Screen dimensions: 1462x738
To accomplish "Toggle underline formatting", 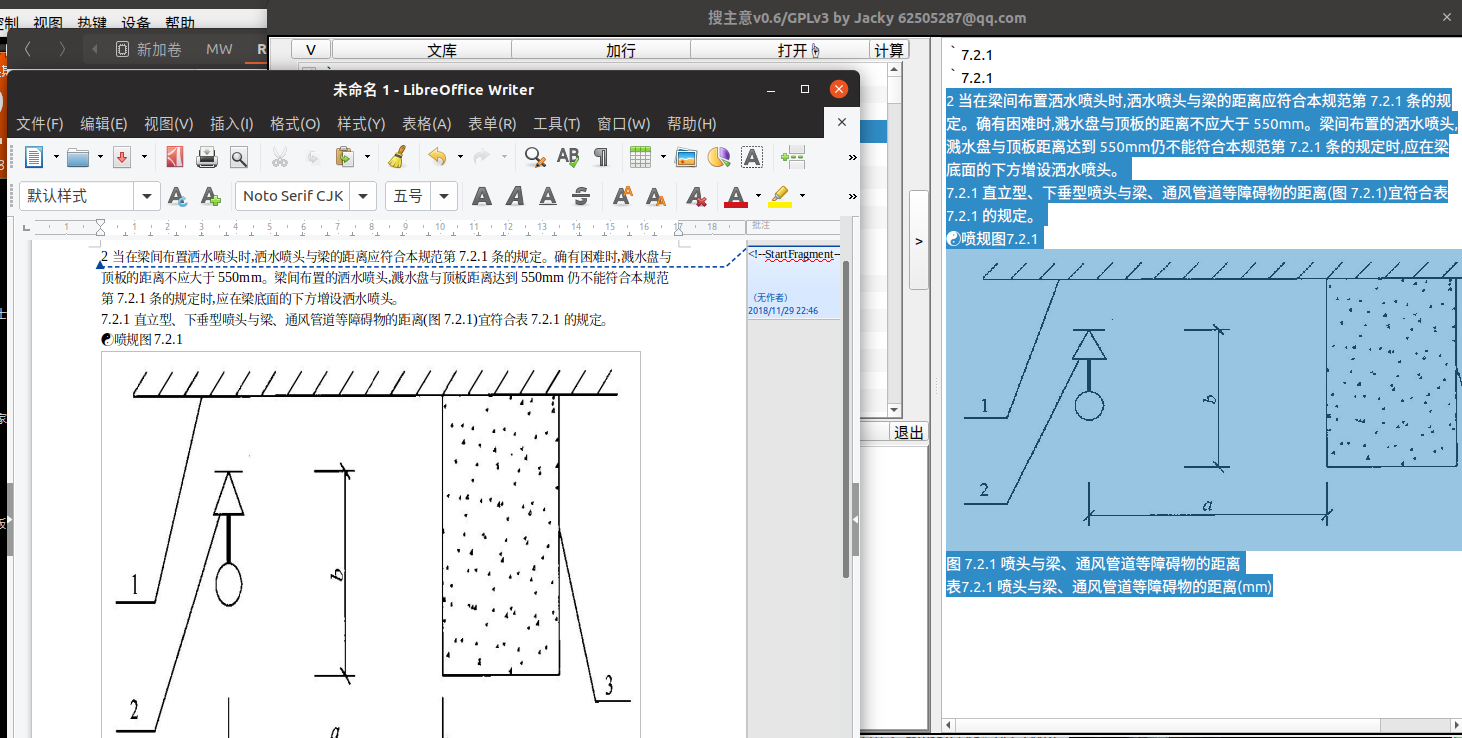I will pos(547,196).
